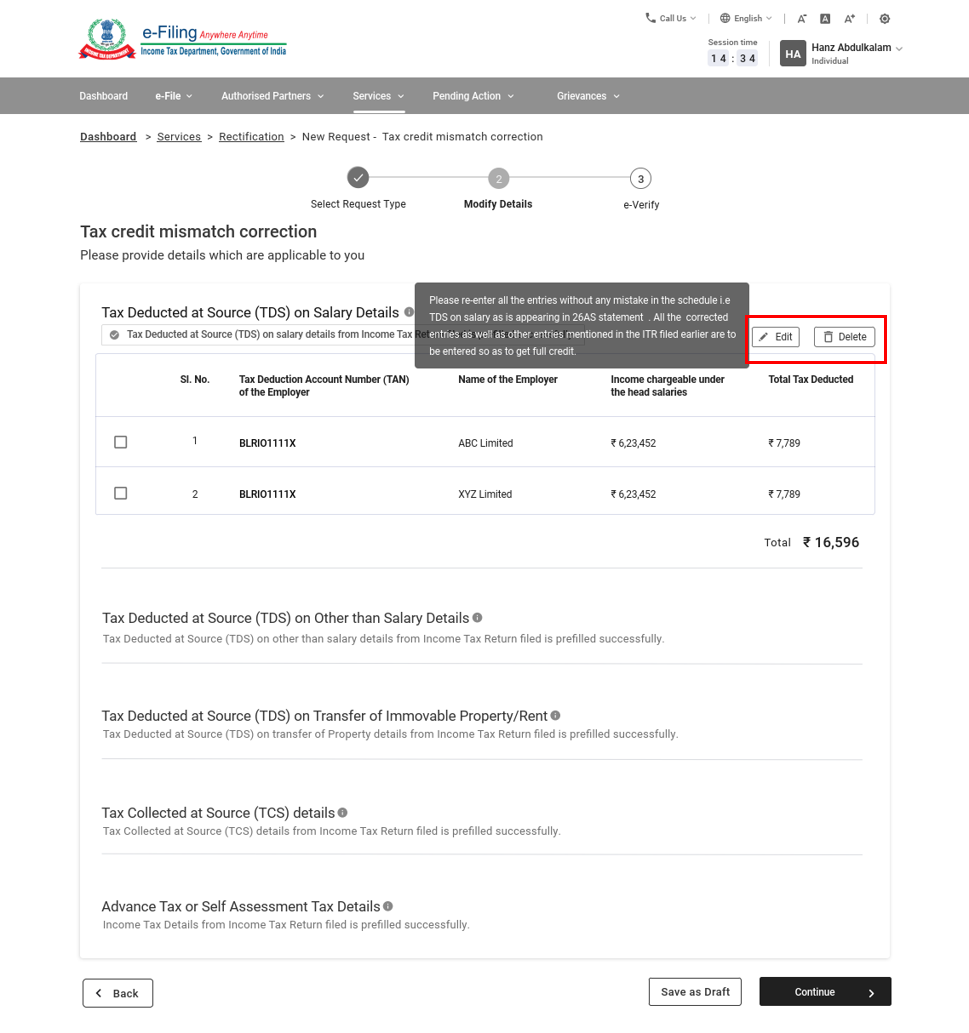Click the decrease font size icon
The image size is (969, 1033).
click(x=802, y=19)
